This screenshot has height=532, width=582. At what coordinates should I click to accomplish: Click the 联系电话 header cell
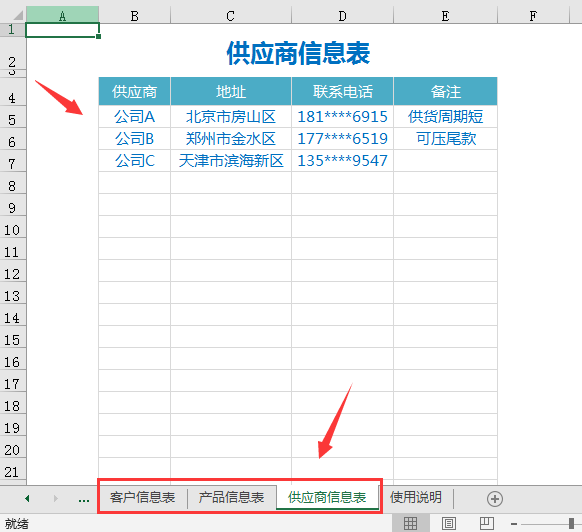[342, 91]
